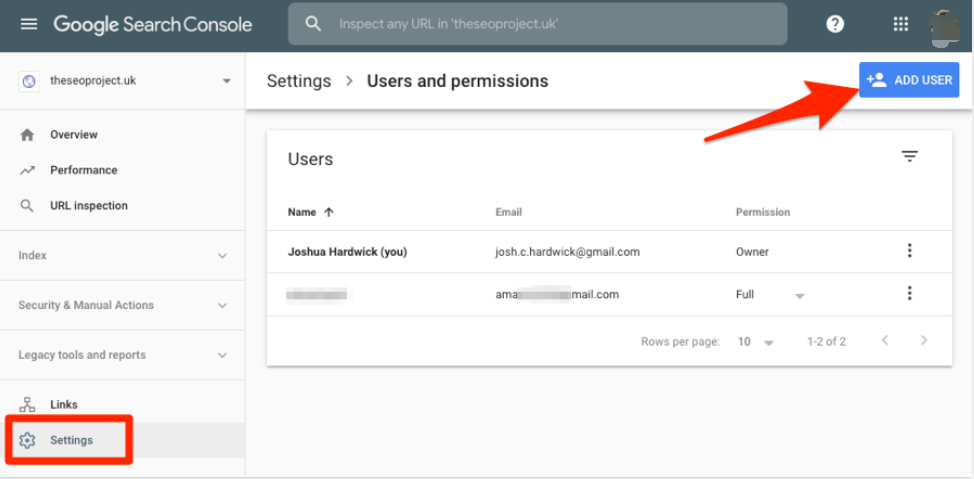This screenshot has width=974, height=479.
Task: Click Settings breadcrumb link
Action: point(298,81)
